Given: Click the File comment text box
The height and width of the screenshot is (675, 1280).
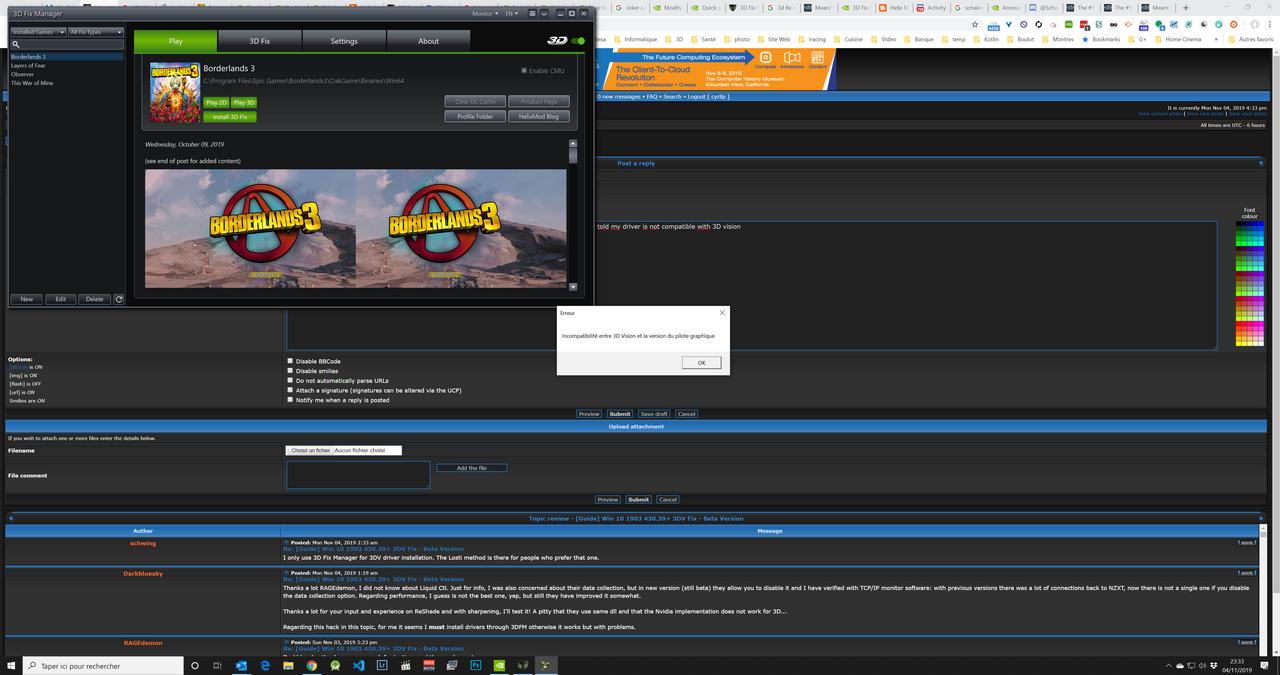Looking at the screenshot, I should click(x=358, y=475).
